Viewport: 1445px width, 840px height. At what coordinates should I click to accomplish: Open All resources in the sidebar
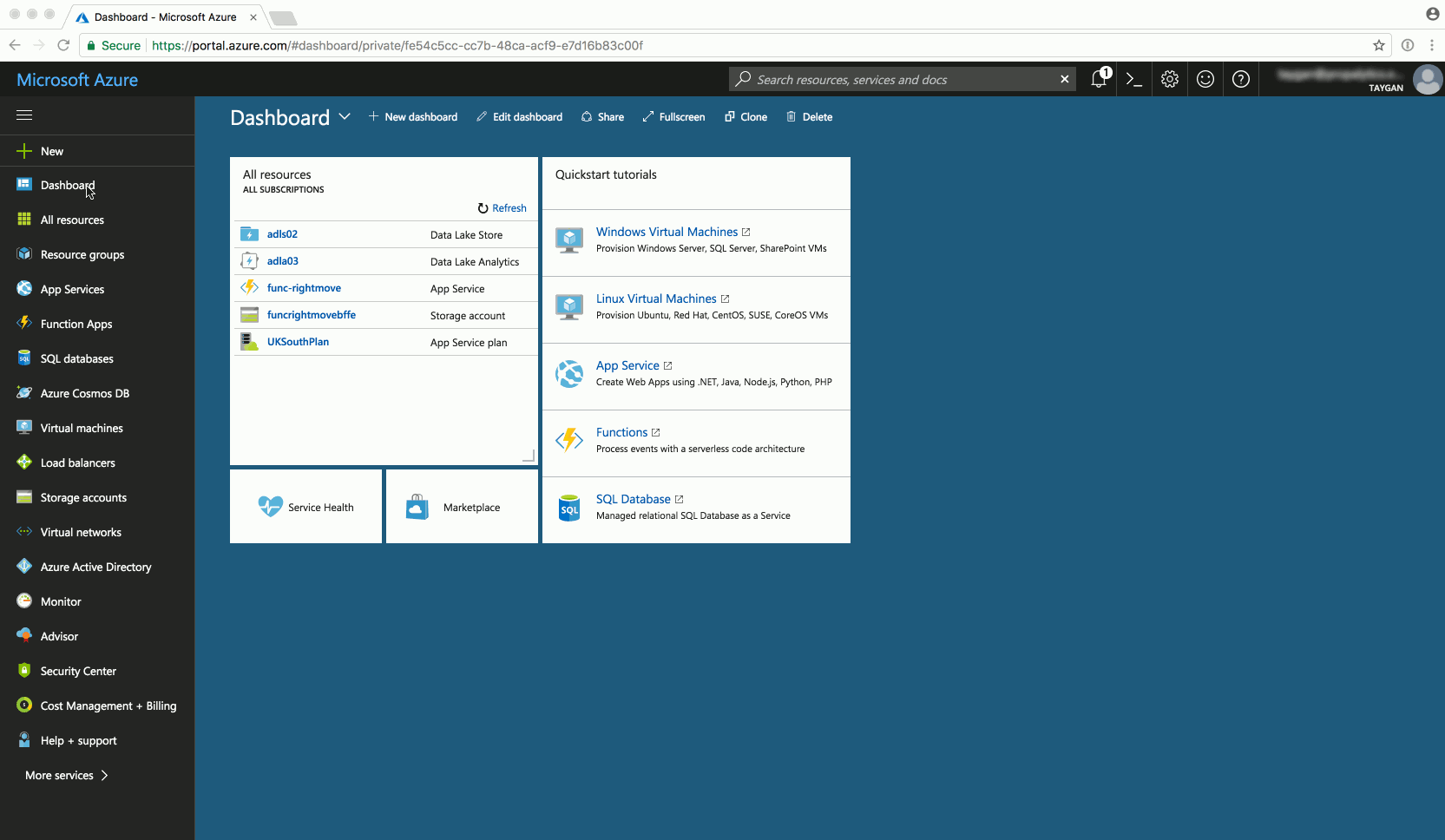tap(97, 220)
